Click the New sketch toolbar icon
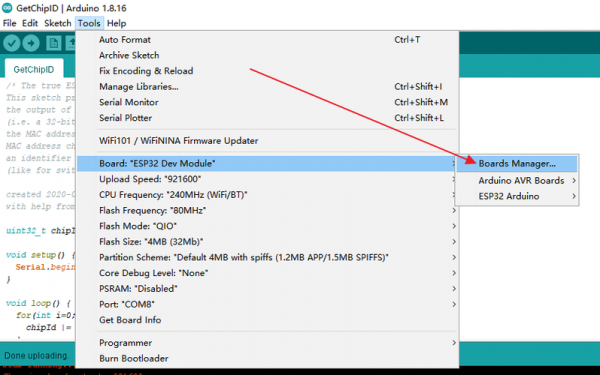 (54, 43)
